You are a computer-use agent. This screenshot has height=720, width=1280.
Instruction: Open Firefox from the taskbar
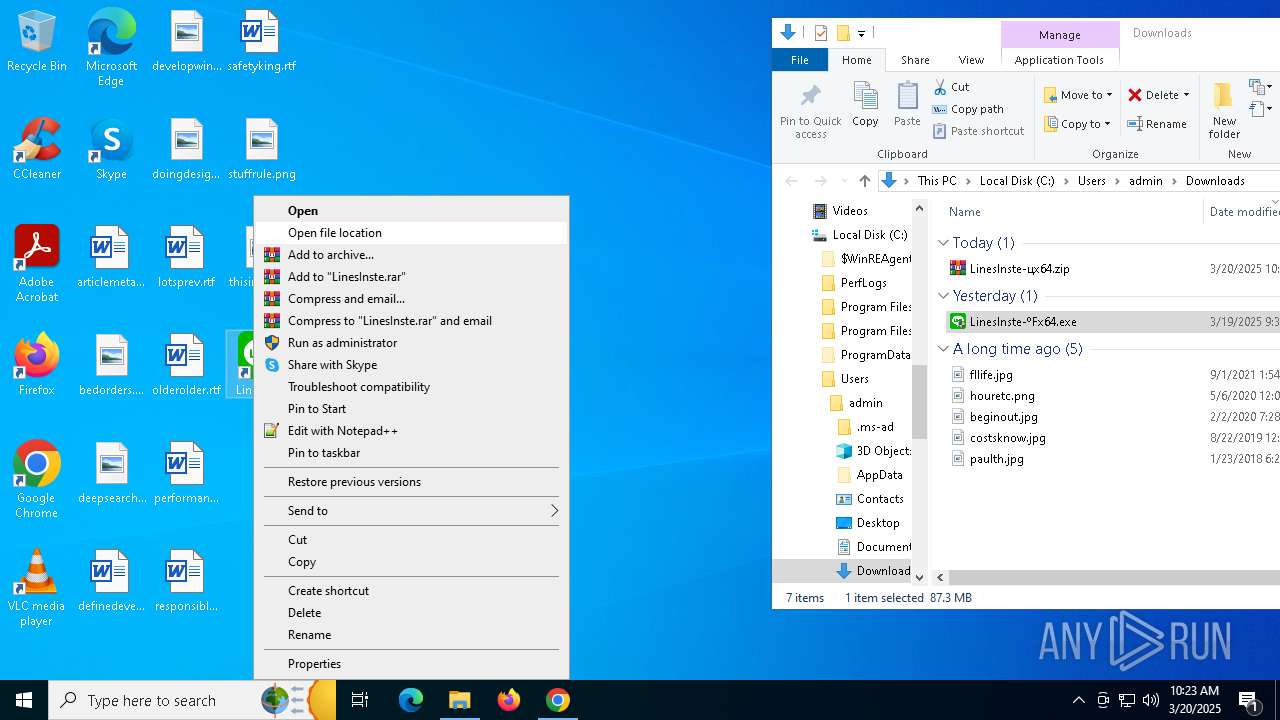point(509,700)
